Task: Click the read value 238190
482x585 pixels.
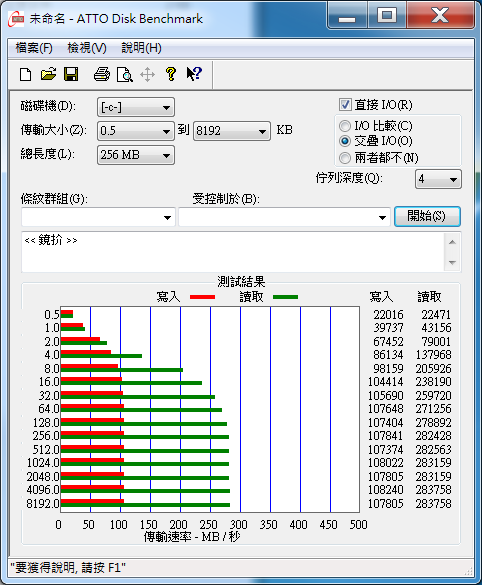Action: 434,382
